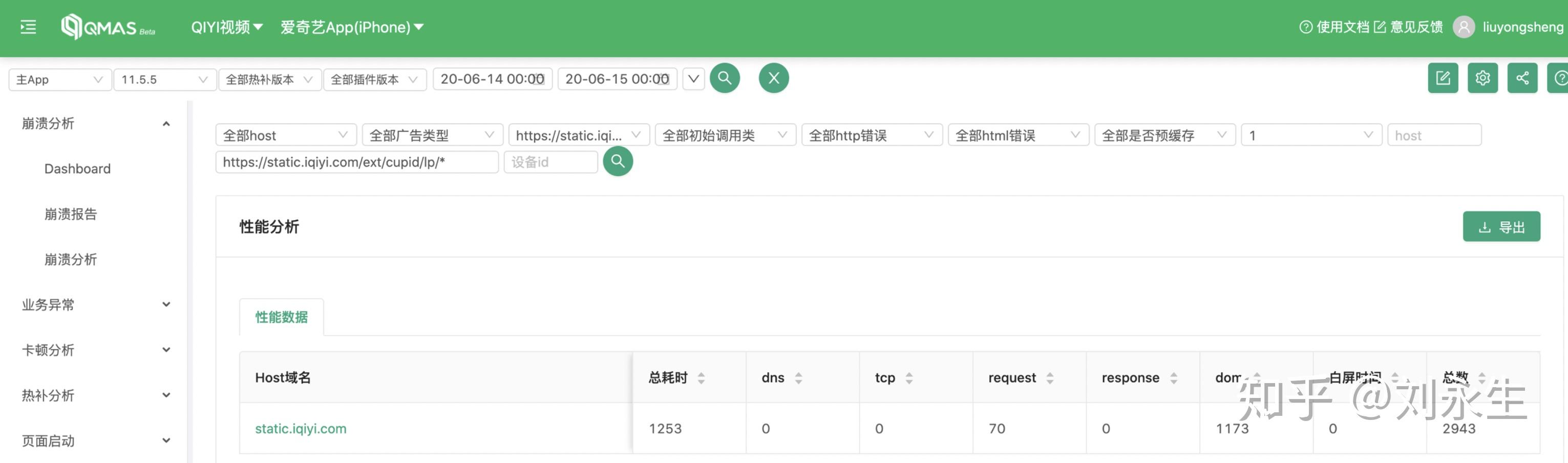Clear filters with the X icon

(774, 78)
